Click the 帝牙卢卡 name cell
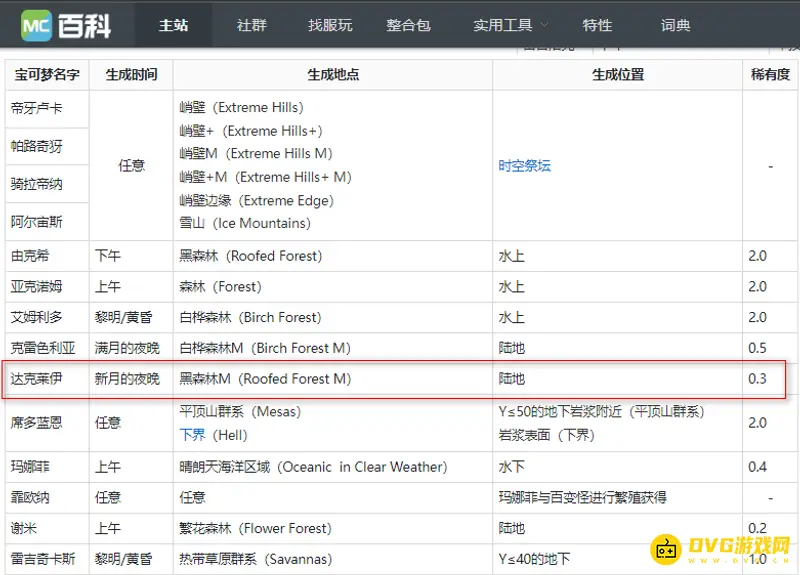Viewport: 800px width, 575px height. coord(36,108)
